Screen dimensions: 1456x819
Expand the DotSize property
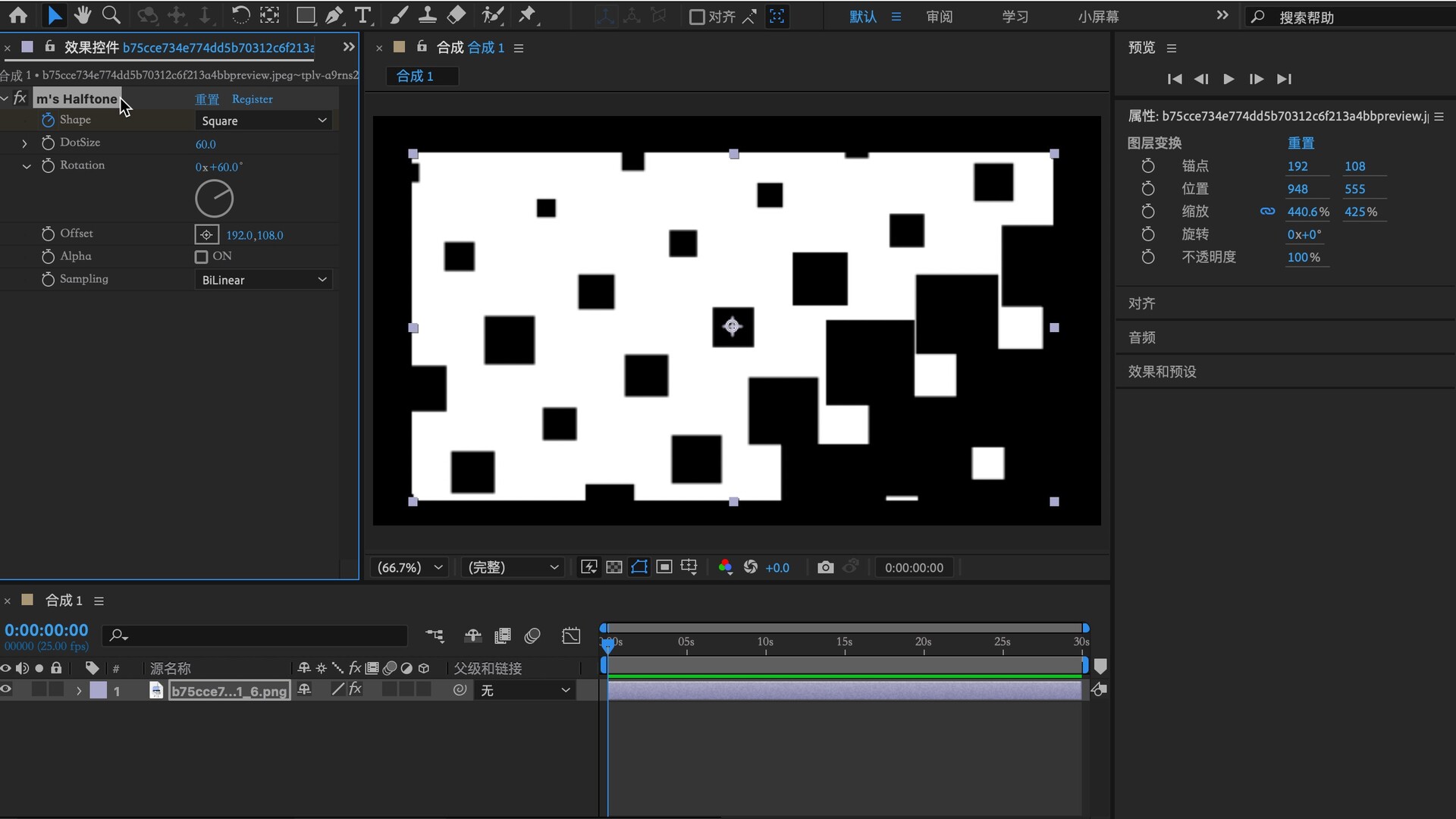[24, 143]
